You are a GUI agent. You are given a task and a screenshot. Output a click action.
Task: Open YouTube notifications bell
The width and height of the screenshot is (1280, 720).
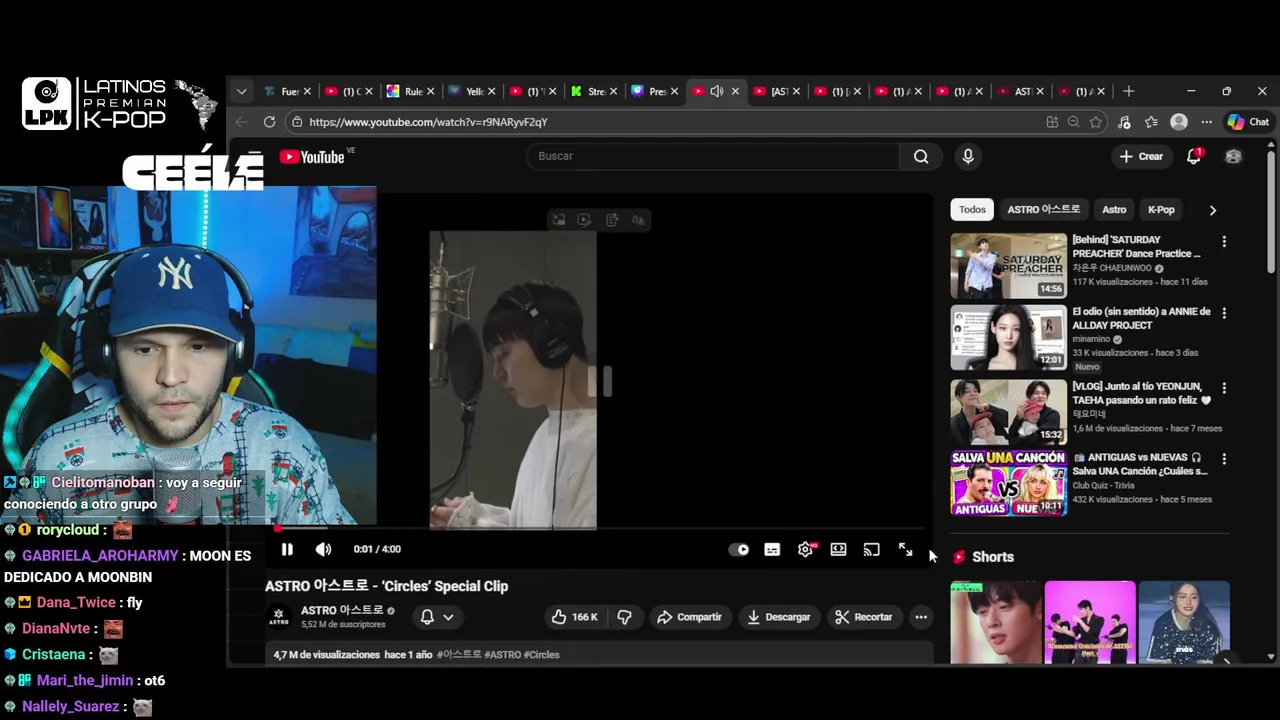1193,156
